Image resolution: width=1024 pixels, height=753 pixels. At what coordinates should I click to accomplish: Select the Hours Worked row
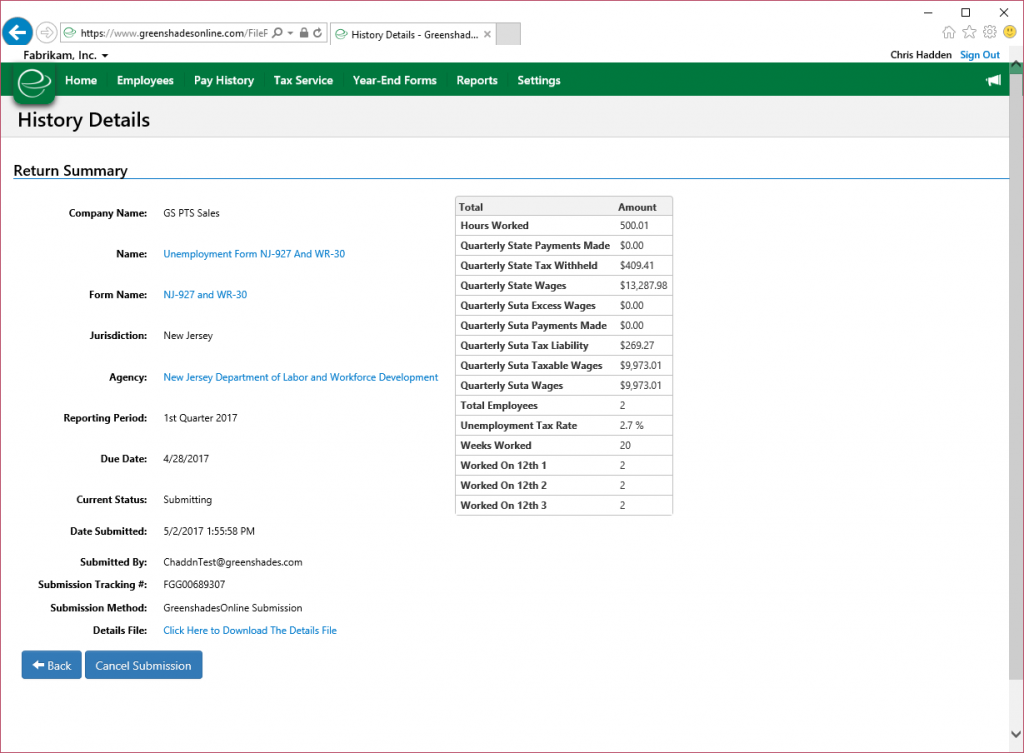564,225
